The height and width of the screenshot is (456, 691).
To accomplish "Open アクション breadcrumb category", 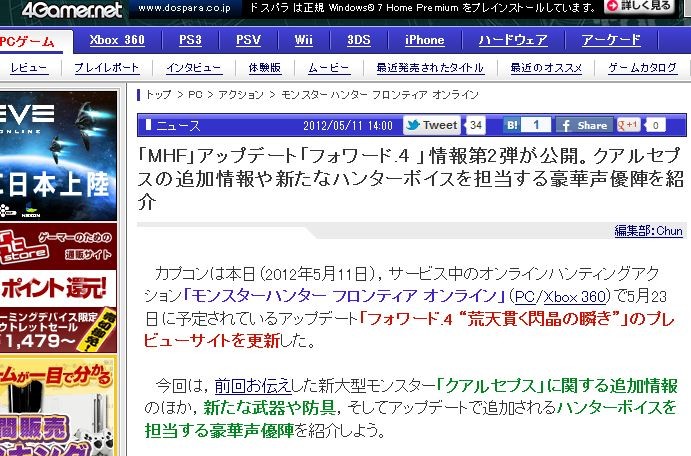I will click(241, 95).
